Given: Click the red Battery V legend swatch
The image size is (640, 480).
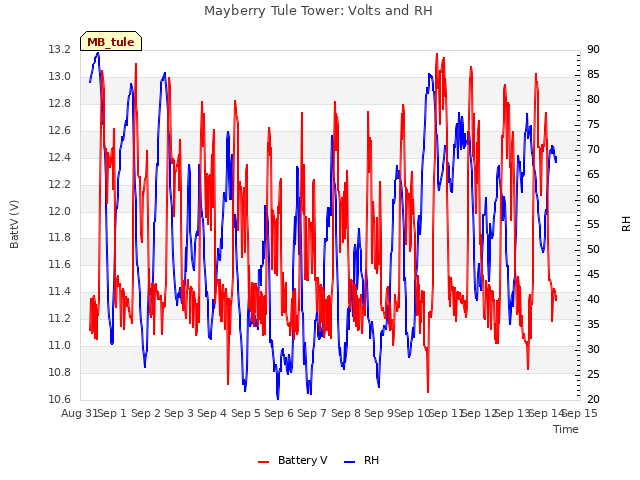Looking at the screenshot, I should click(x=264, y=462).
